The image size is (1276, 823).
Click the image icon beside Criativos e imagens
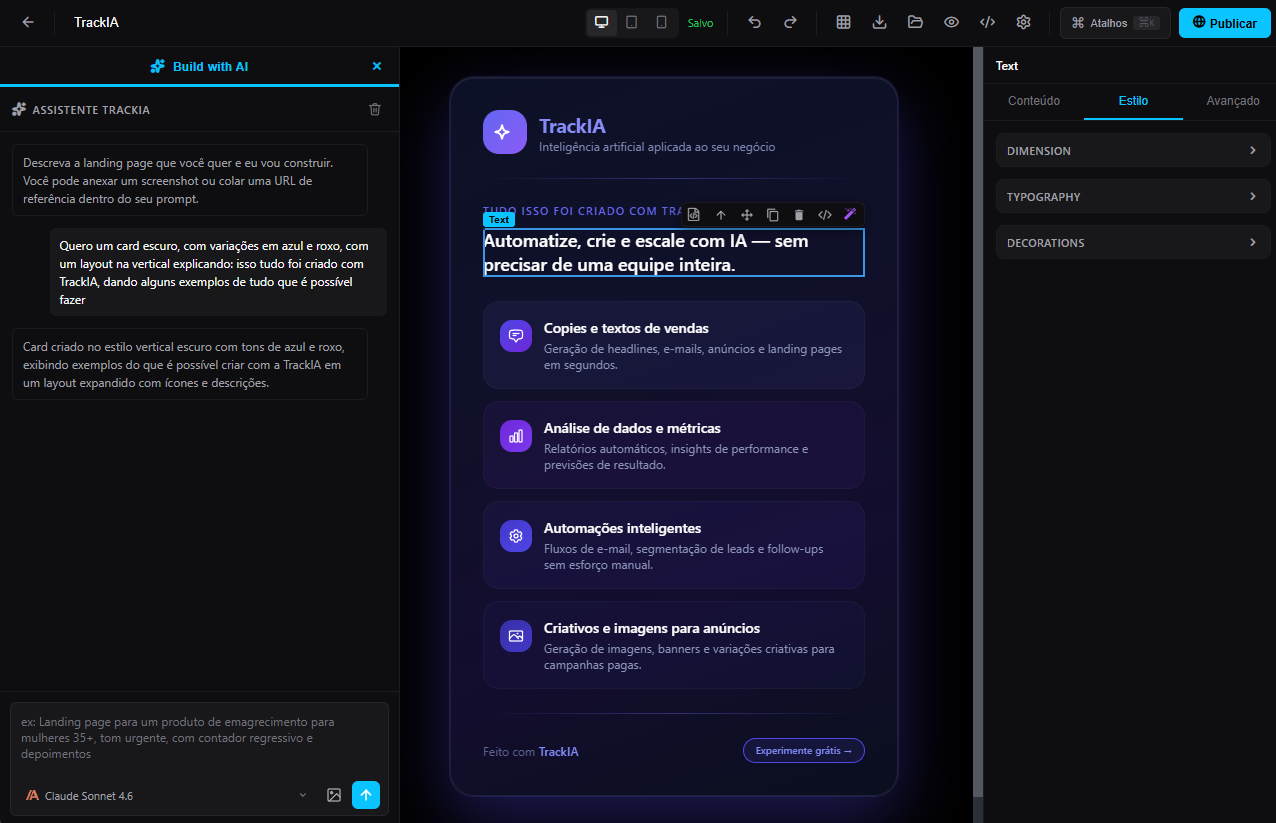(516, 636)
